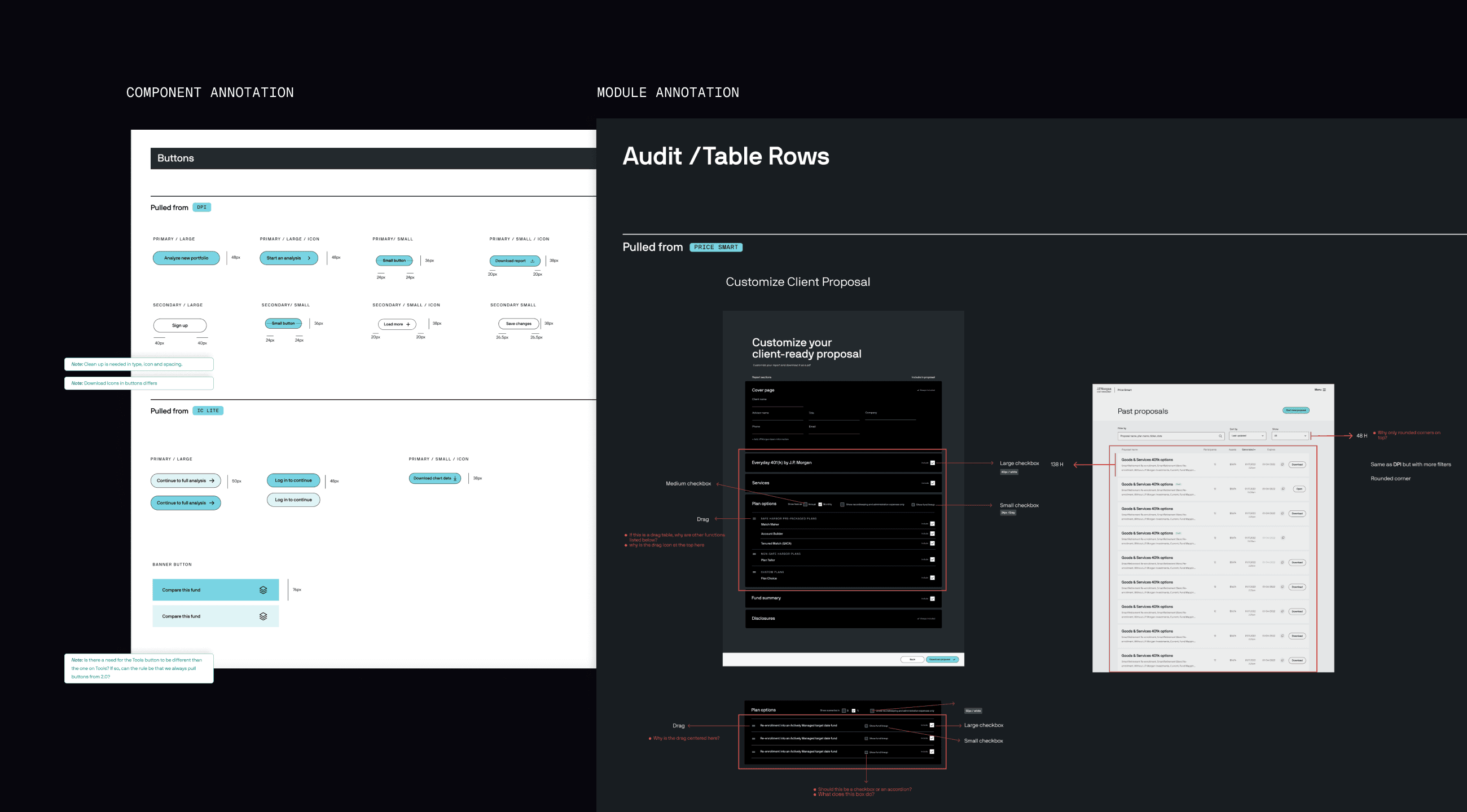This screenshot has width=1467, height=812.
Task: Click the Download proposal button
Action: 942,660
